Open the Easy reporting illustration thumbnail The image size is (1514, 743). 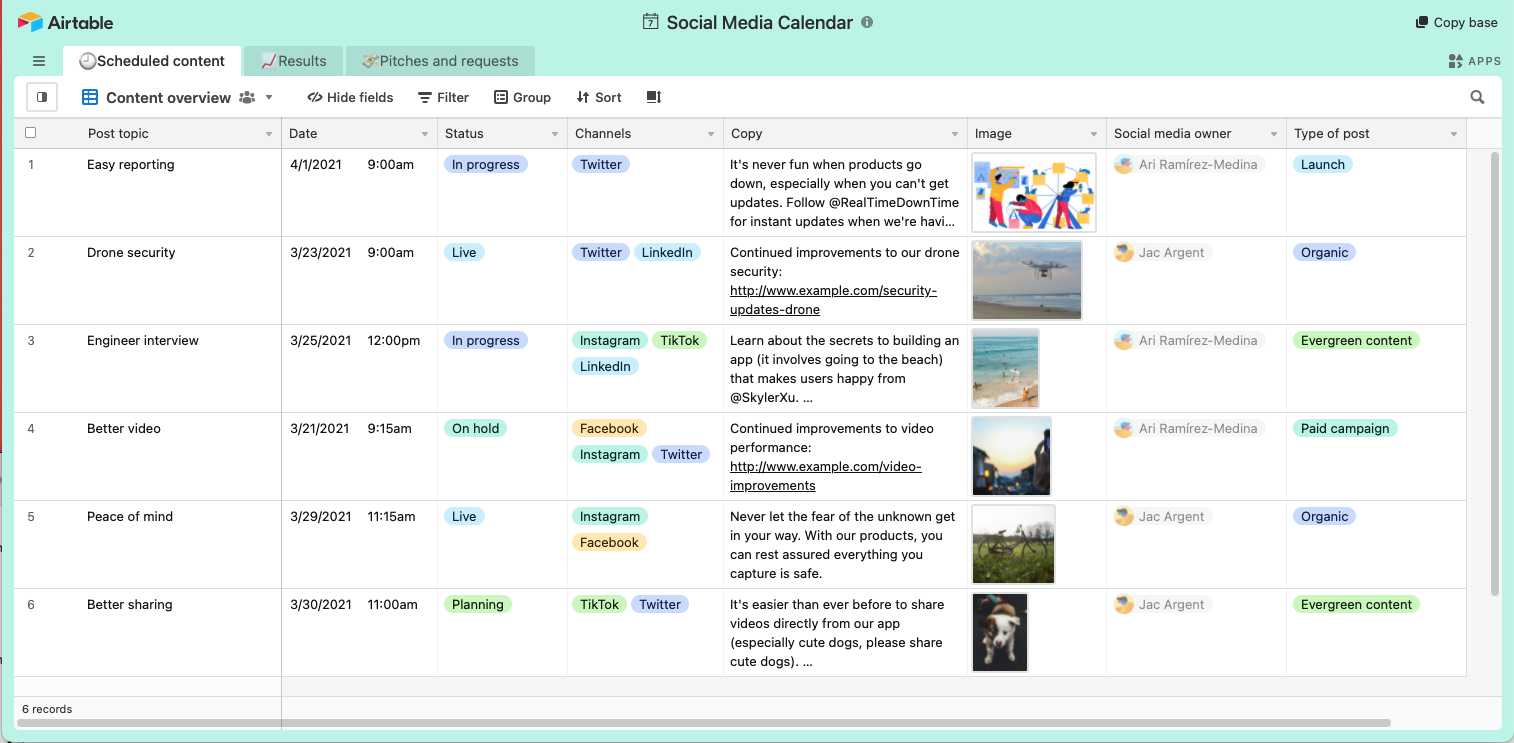tap(1034, 192)
